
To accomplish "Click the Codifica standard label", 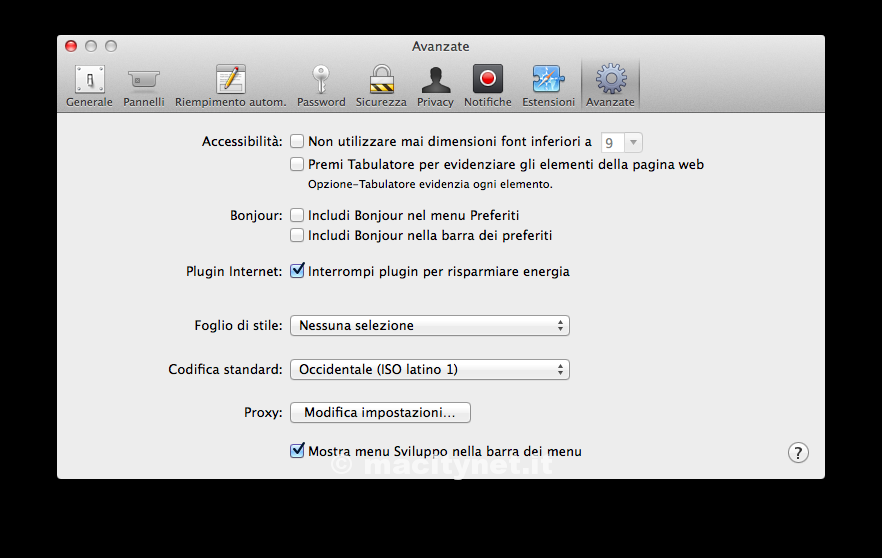I will (x=225, y=369).
